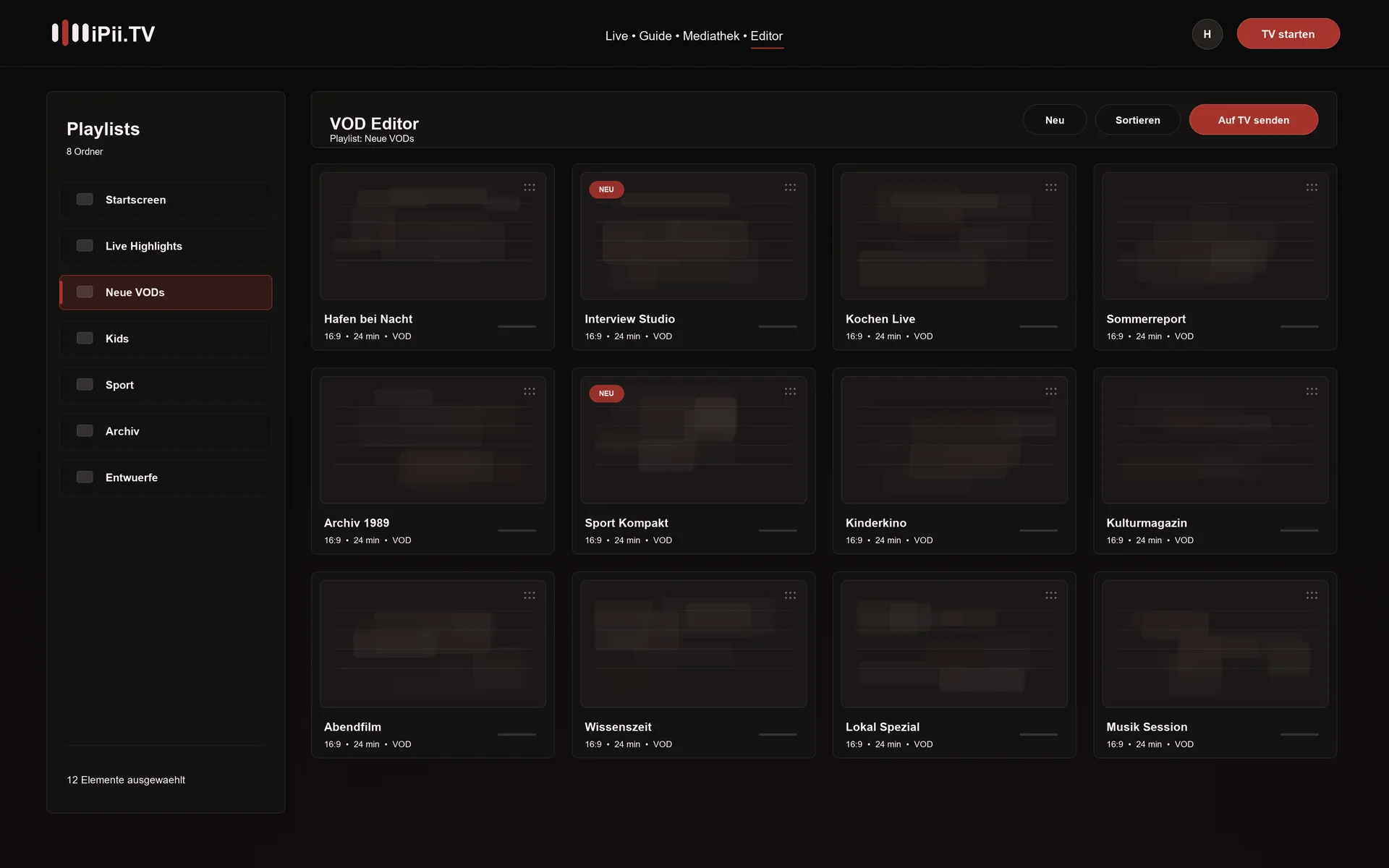The height and width of the screenshot is (868, 1389).
Task: Open the Kulturmagazin thumbnail
Action: click(x=1215, y=440)
